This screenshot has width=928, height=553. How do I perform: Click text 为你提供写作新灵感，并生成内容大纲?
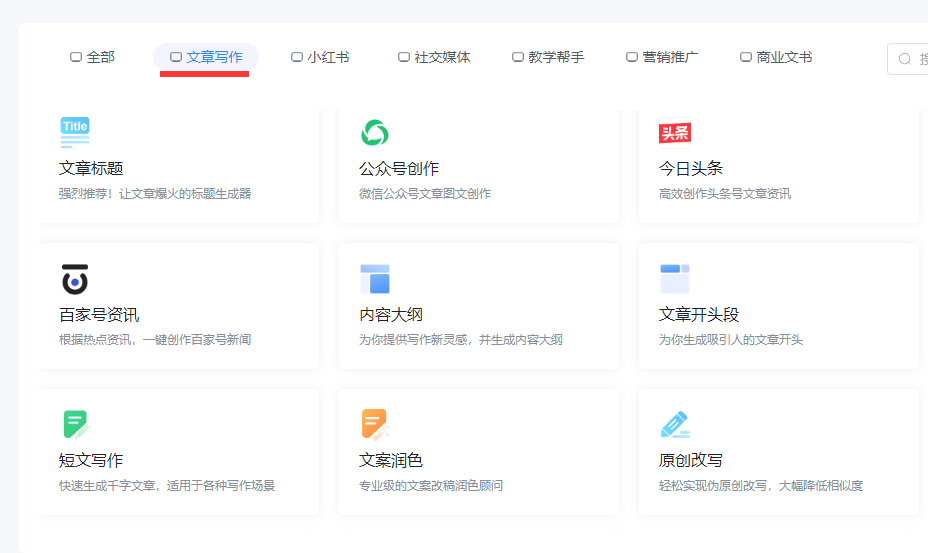click(x=461, y=340)
